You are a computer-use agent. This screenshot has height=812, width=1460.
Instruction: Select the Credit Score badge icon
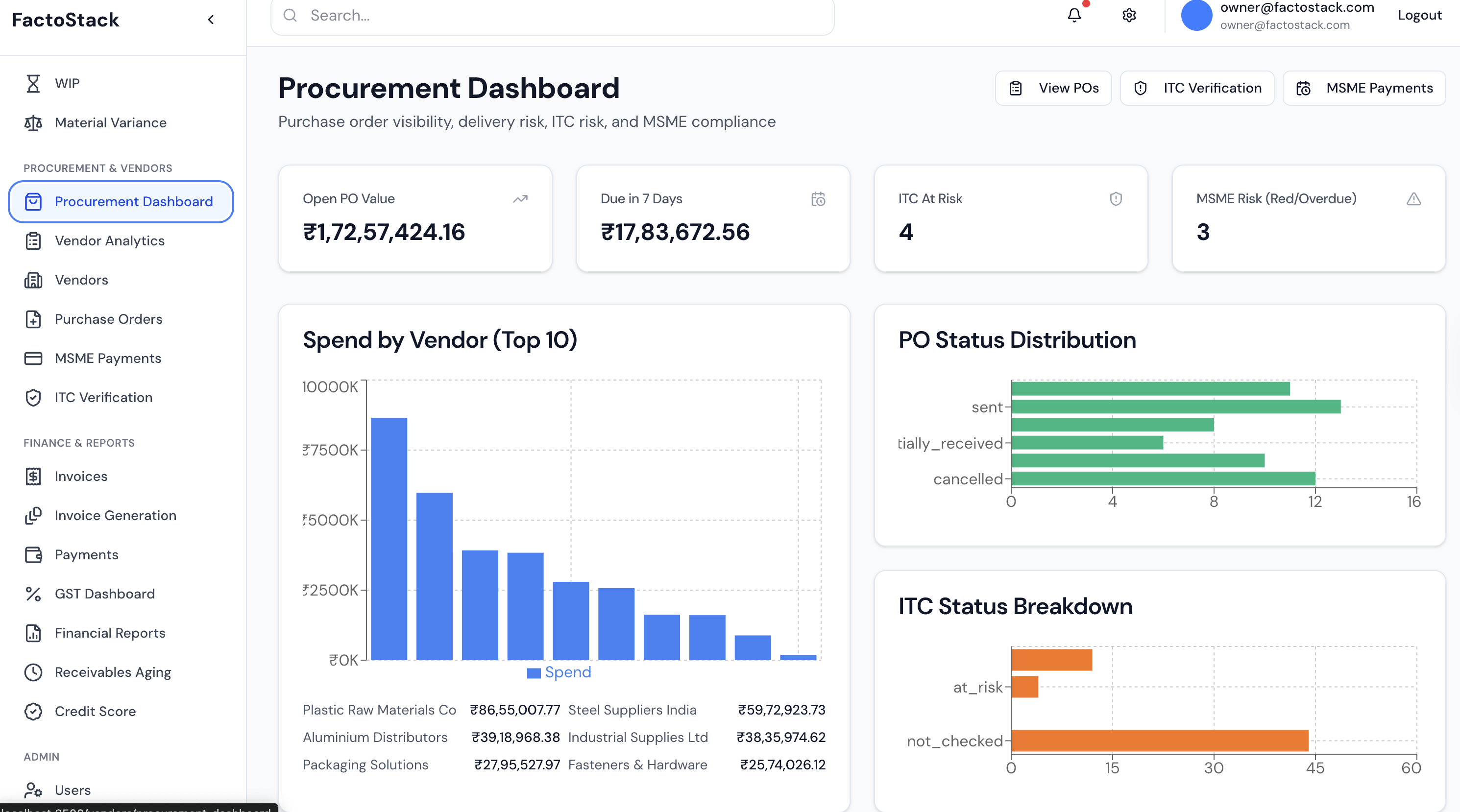pyautogui.click(x=33, y=711)
